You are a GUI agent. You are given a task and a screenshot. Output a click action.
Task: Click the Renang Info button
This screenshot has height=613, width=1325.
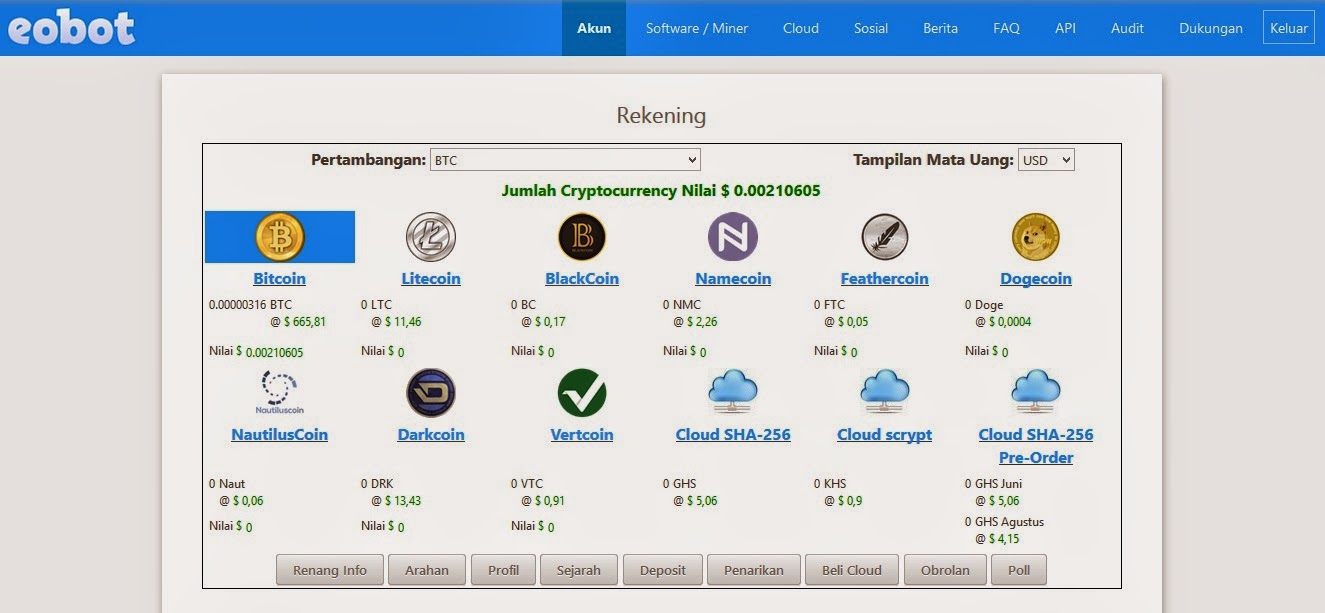(330, 570)
